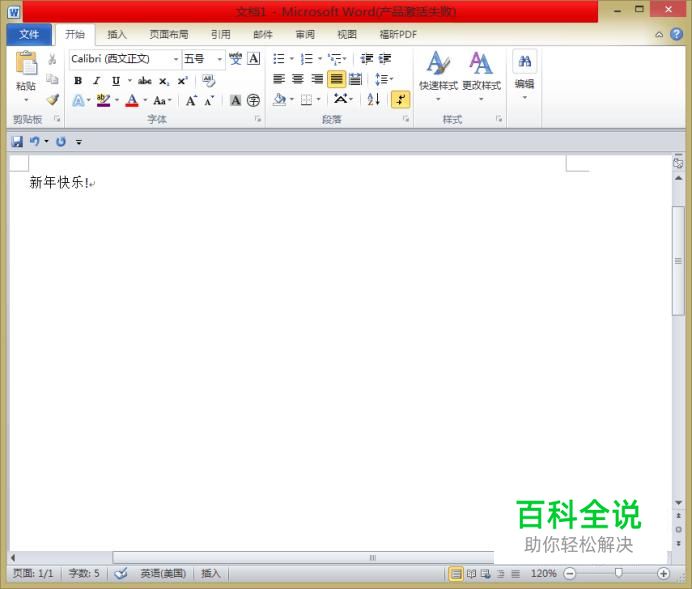Toggle Character Shading A icon
Screen dimensions: 692x589
click(x=235, y=101)
